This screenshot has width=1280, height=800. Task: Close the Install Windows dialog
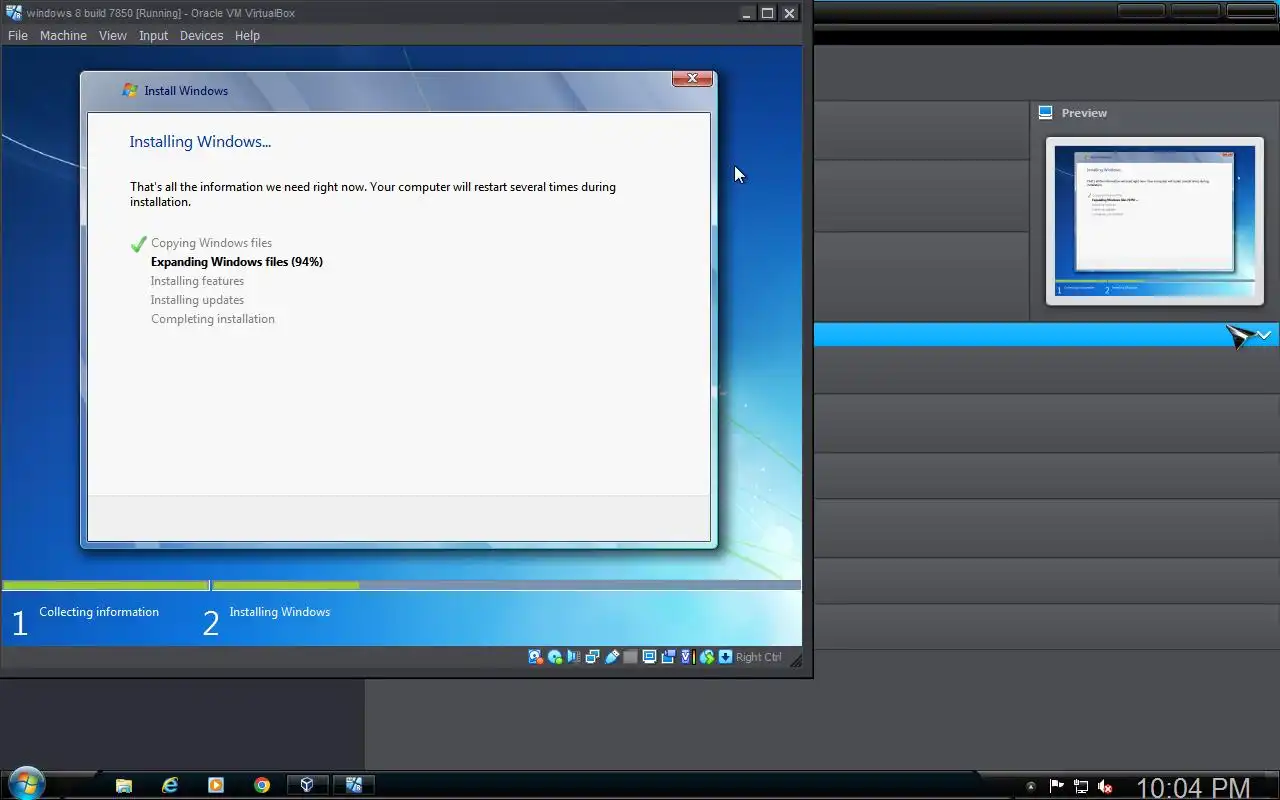click(692, 79)
